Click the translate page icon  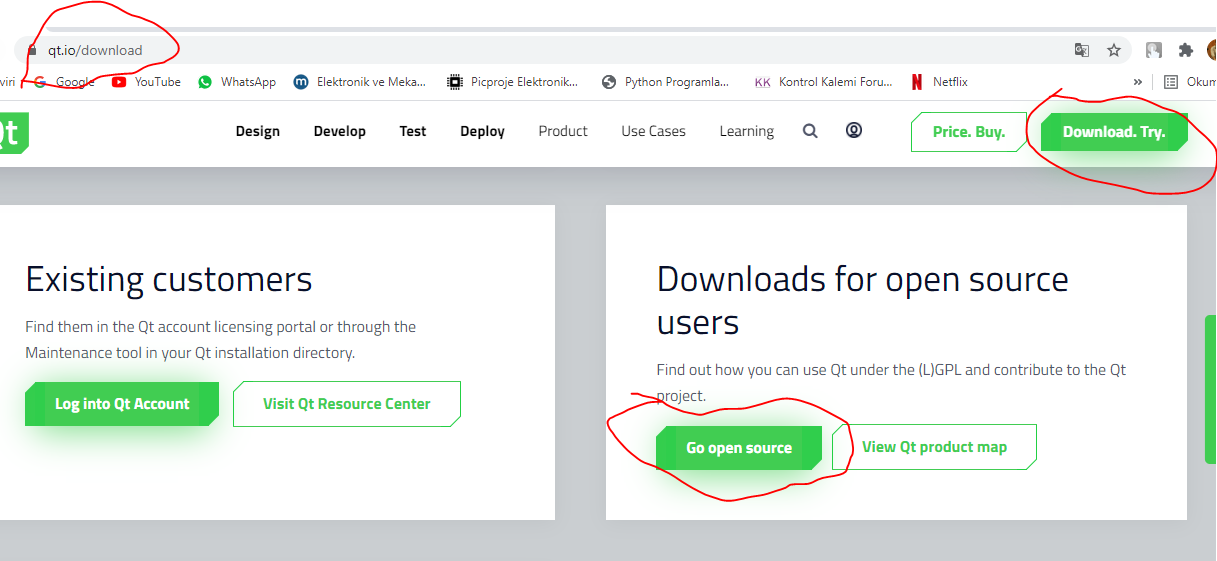pyautogui.click(x=1082, y=50)
